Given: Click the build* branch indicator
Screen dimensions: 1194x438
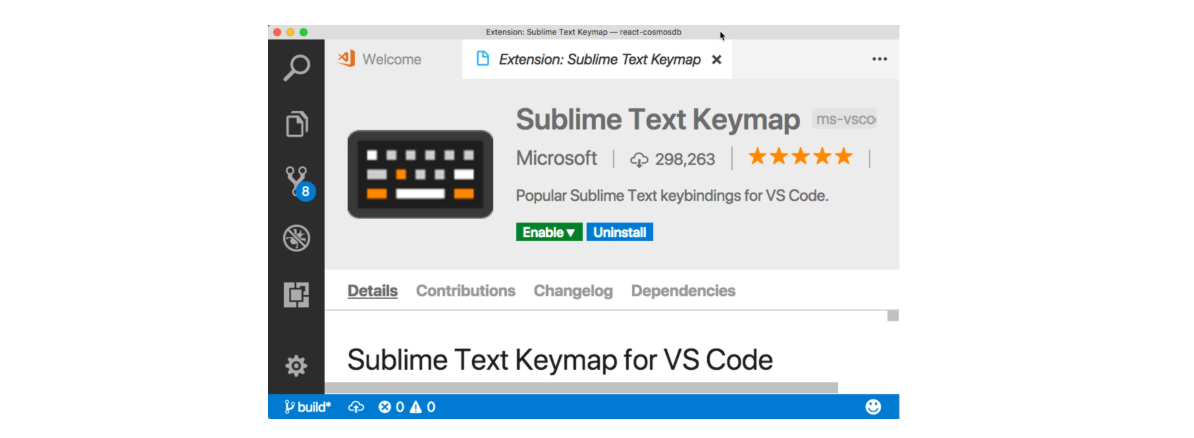Looking at the screenshot, I should coord(308,407).
